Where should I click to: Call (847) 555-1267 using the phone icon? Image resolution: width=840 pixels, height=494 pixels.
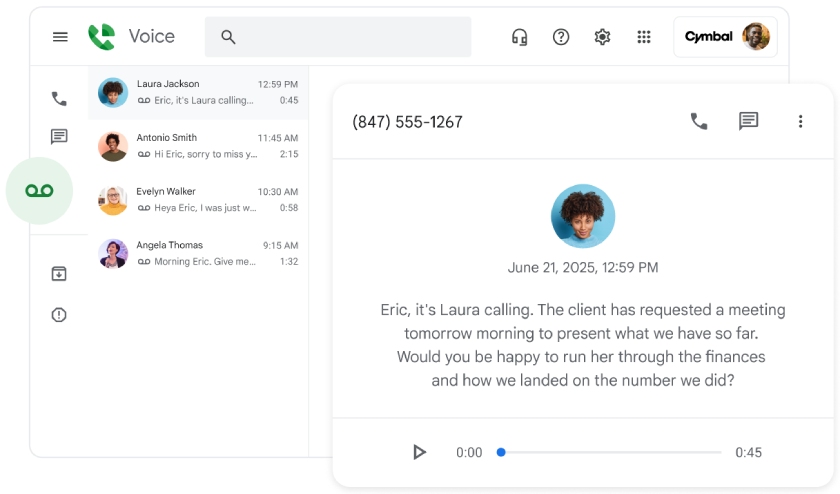[699, 121]
